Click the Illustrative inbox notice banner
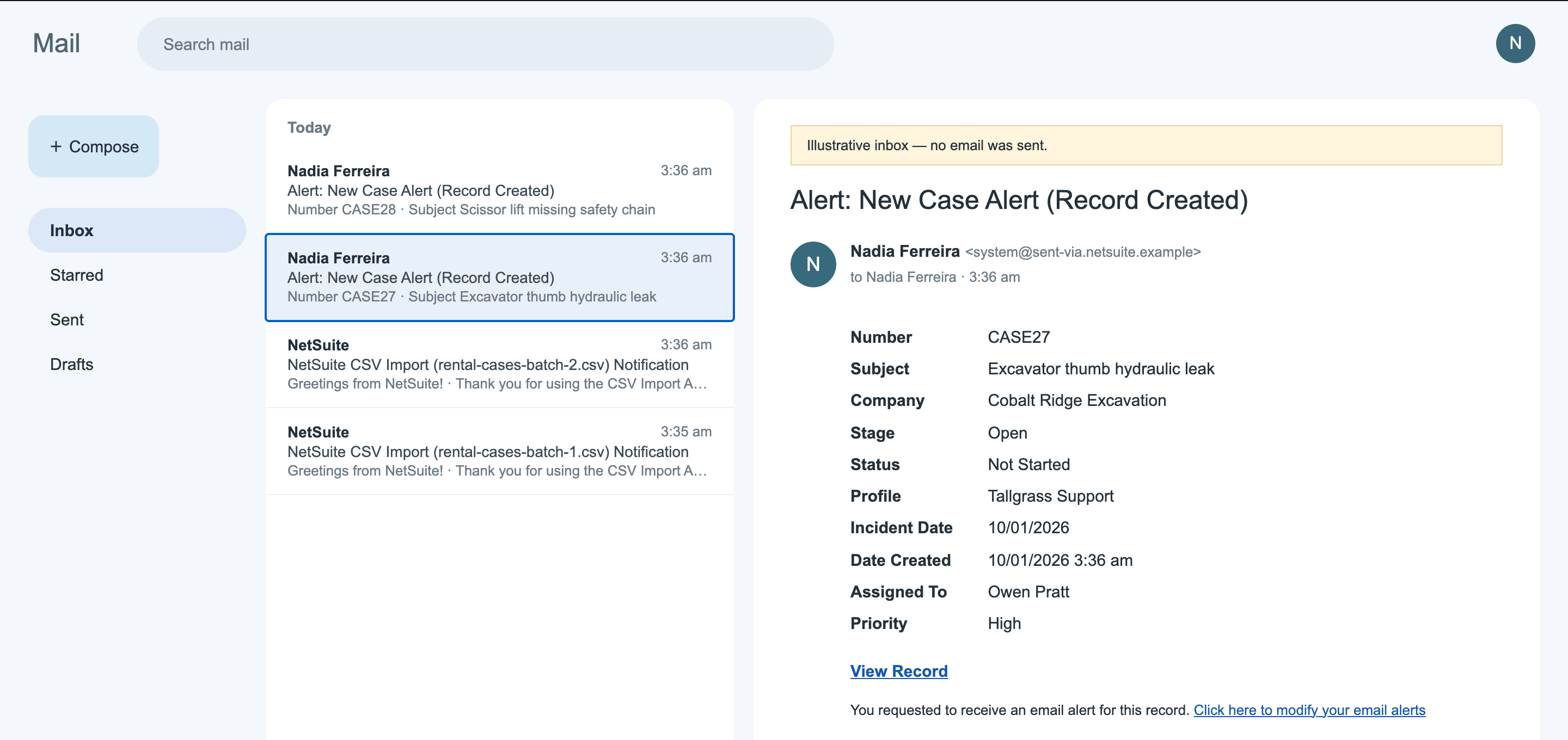The height and width of the screenshot is (740, 1568). (x=1146, y=145)
